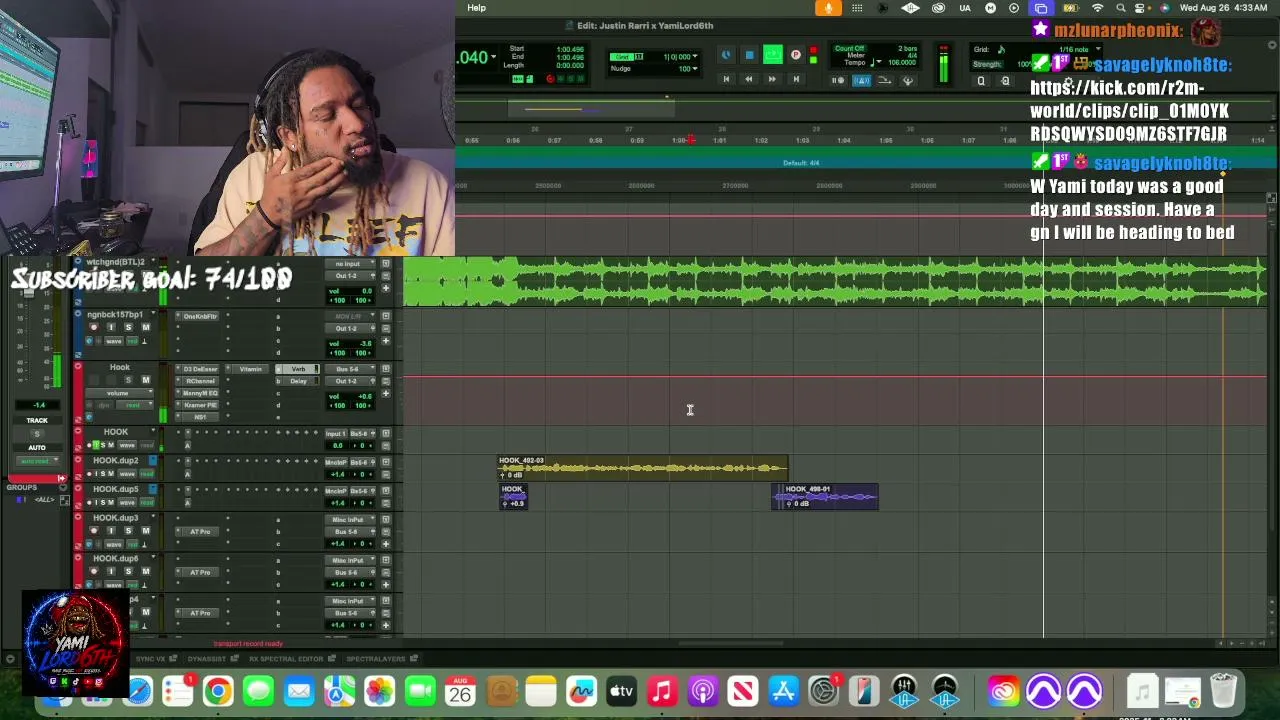Image resolution: width=1280 pixels, height=720 pixels.
Task: Open Podcasts from the Dock
Action: pyautogui.click(x=702, y=691)
